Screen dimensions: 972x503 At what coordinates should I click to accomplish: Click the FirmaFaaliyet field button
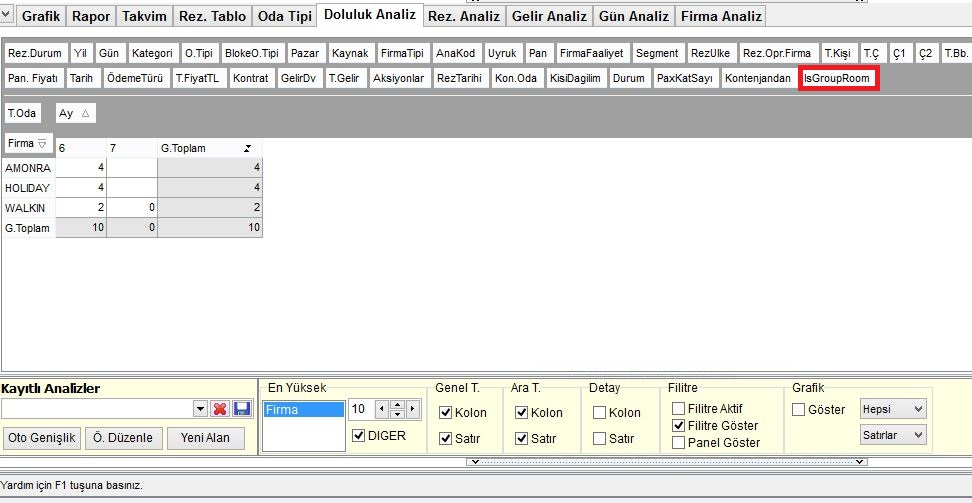click(x=591, y=53)
